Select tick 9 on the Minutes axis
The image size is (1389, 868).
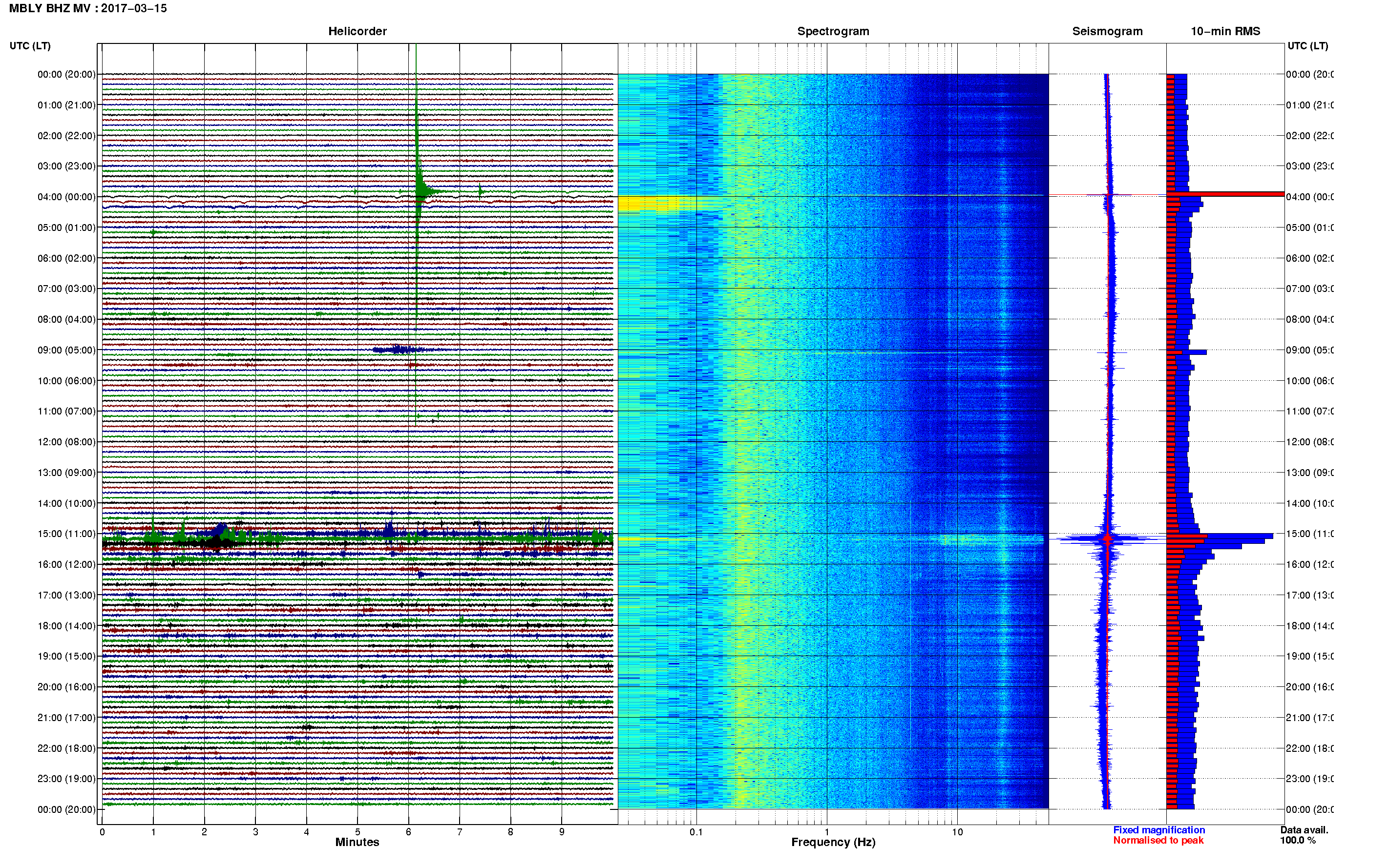562,832
